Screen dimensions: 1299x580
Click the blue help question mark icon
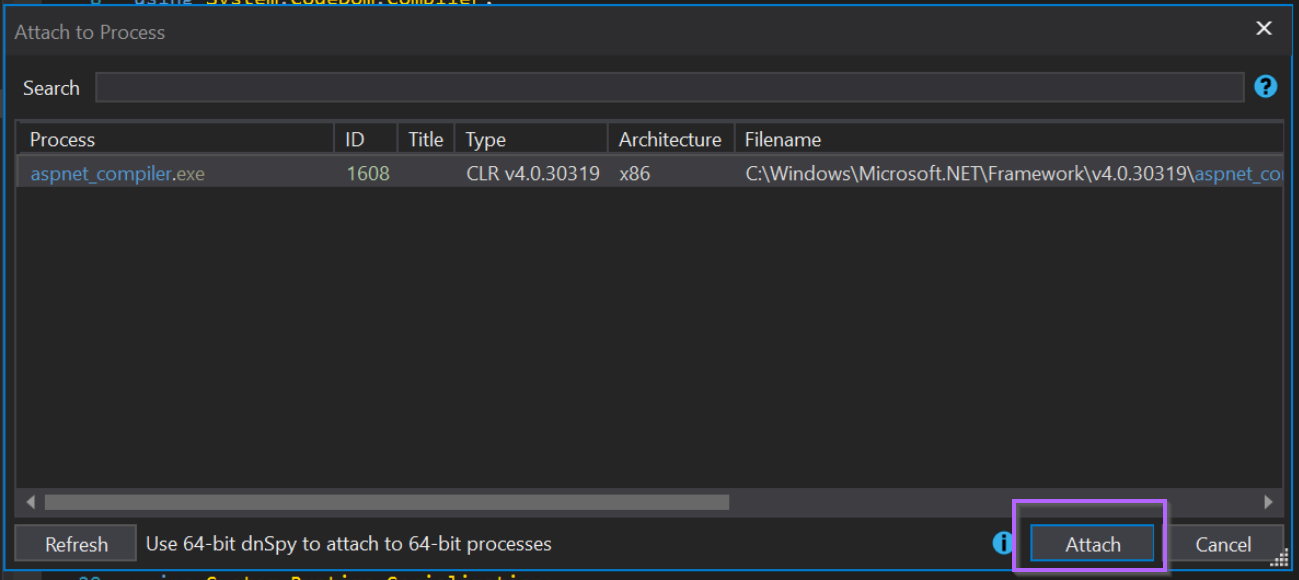pos(1265,87)
